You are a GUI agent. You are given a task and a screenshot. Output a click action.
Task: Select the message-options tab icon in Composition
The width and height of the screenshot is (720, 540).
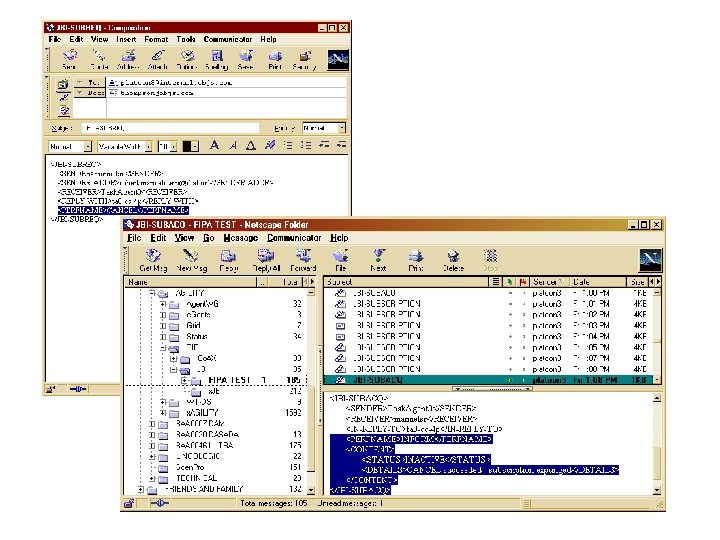64,110
